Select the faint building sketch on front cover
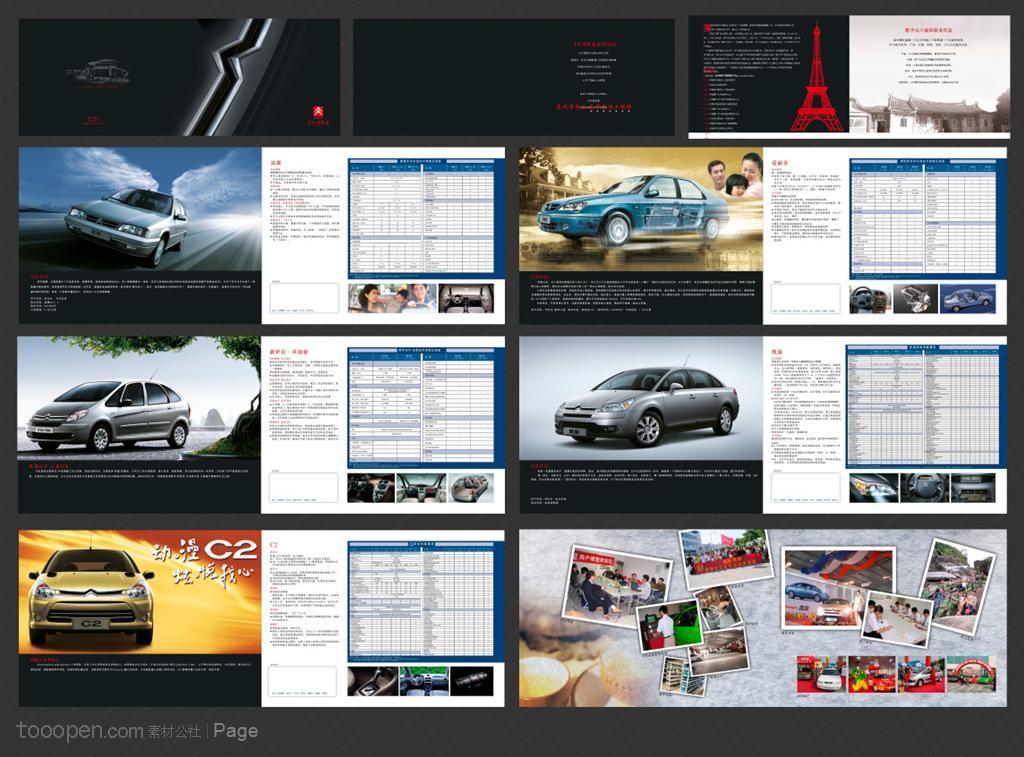The width and height of the screenshot is (1024, 757). click(98, 73)
